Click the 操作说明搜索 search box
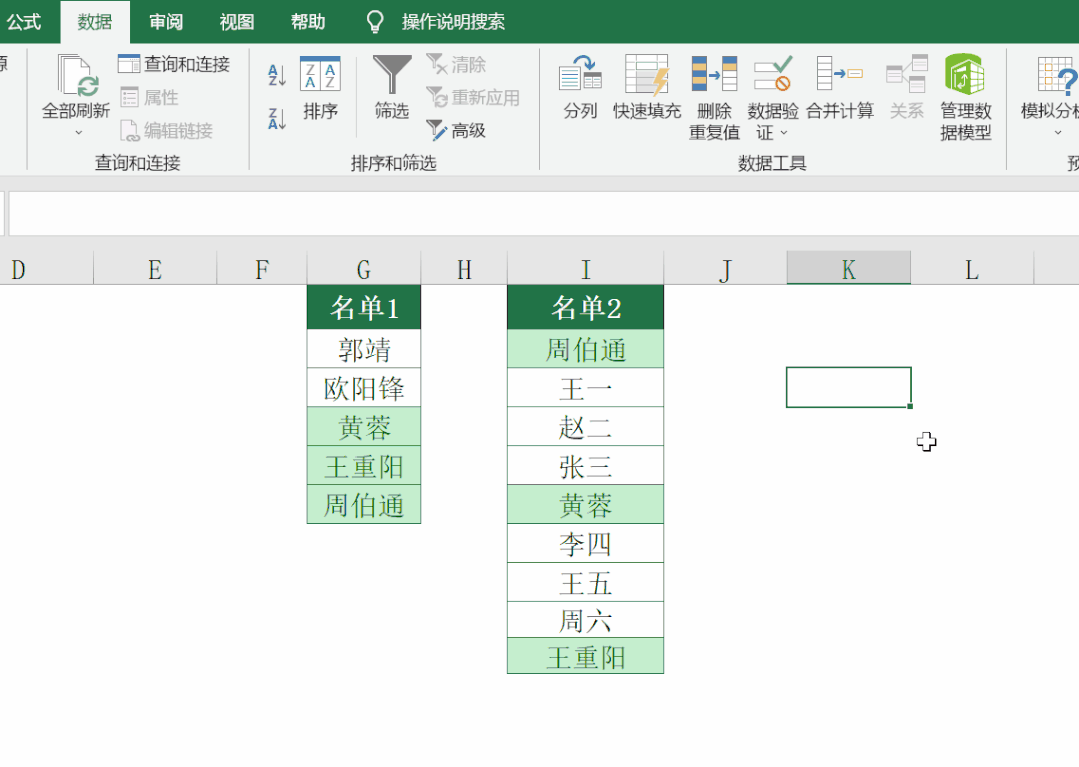This screenshot has width=1079, height=767. tap(453, 22)
